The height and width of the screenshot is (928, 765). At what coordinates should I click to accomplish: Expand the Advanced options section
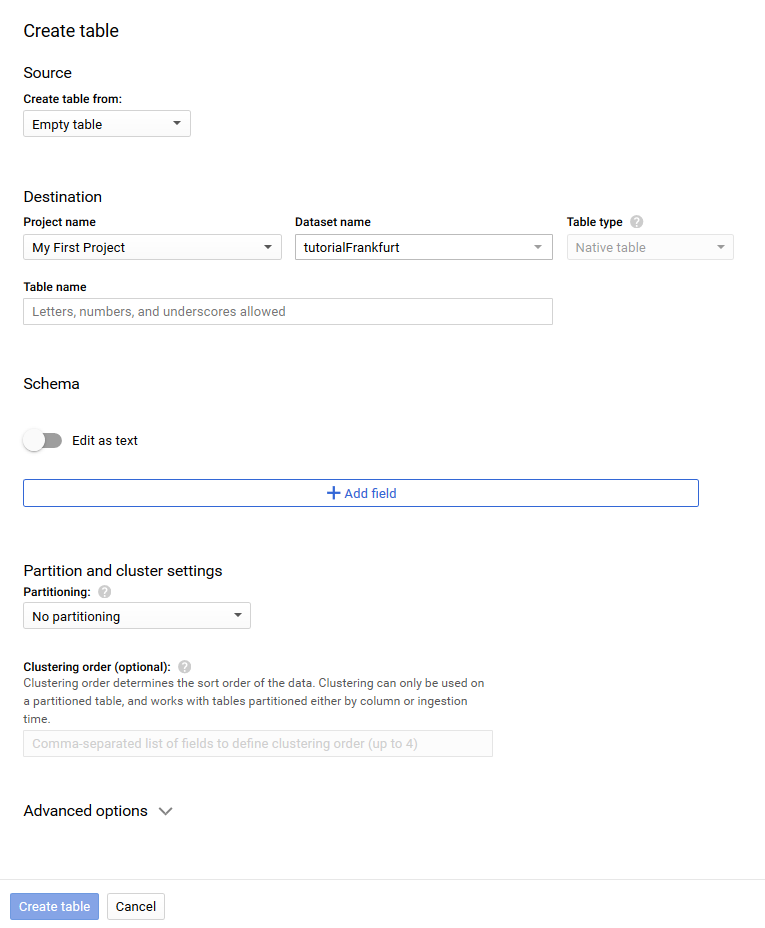coord(98,811)
